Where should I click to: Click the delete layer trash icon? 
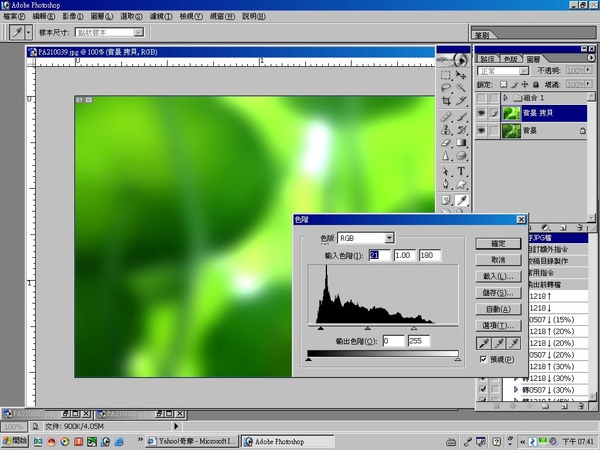coord(580,227)
